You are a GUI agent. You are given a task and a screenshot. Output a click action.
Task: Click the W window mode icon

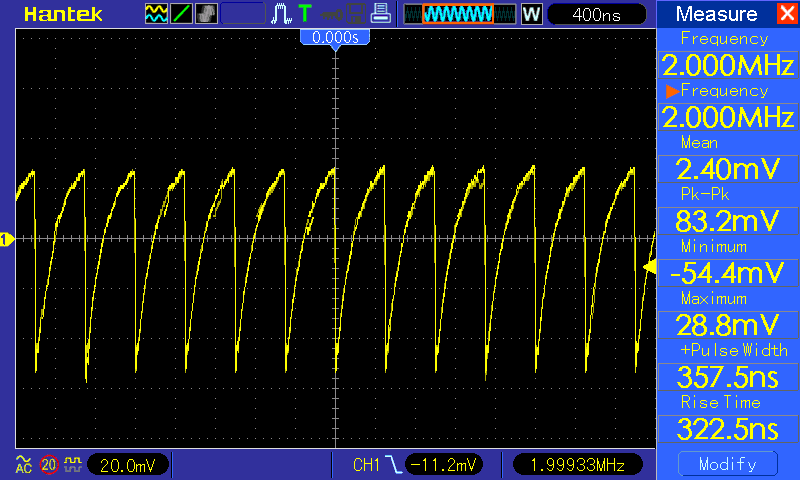pyautogui.click(x=532, y=14)
